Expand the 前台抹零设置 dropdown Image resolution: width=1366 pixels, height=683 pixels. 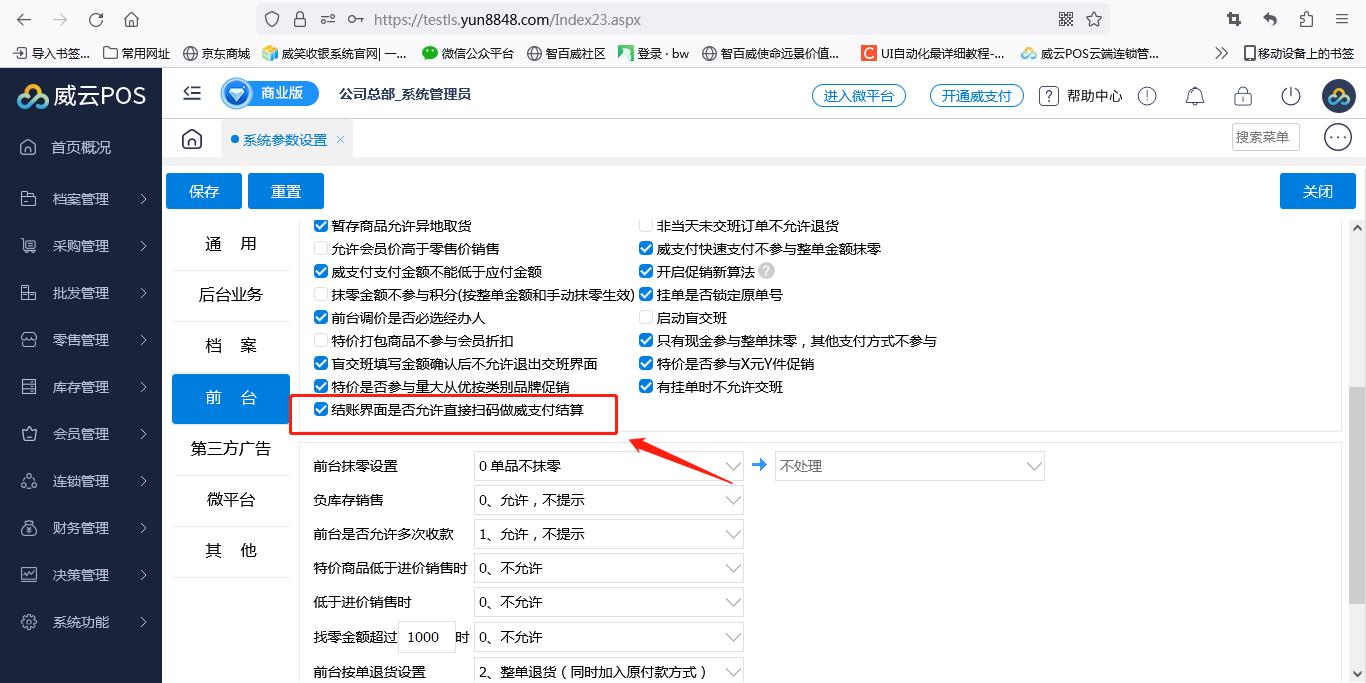click(608, 466)
